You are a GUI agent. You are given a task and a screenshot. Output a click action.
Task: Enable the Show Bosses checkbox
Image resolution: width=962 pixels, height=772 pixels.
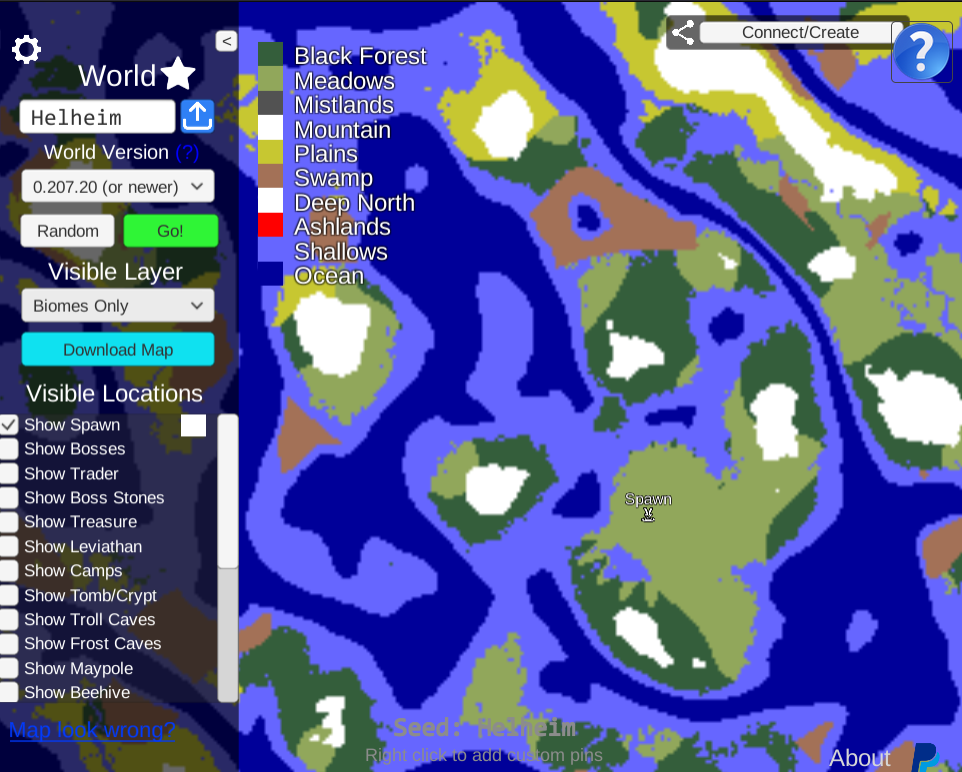click(x=9, y=449)
